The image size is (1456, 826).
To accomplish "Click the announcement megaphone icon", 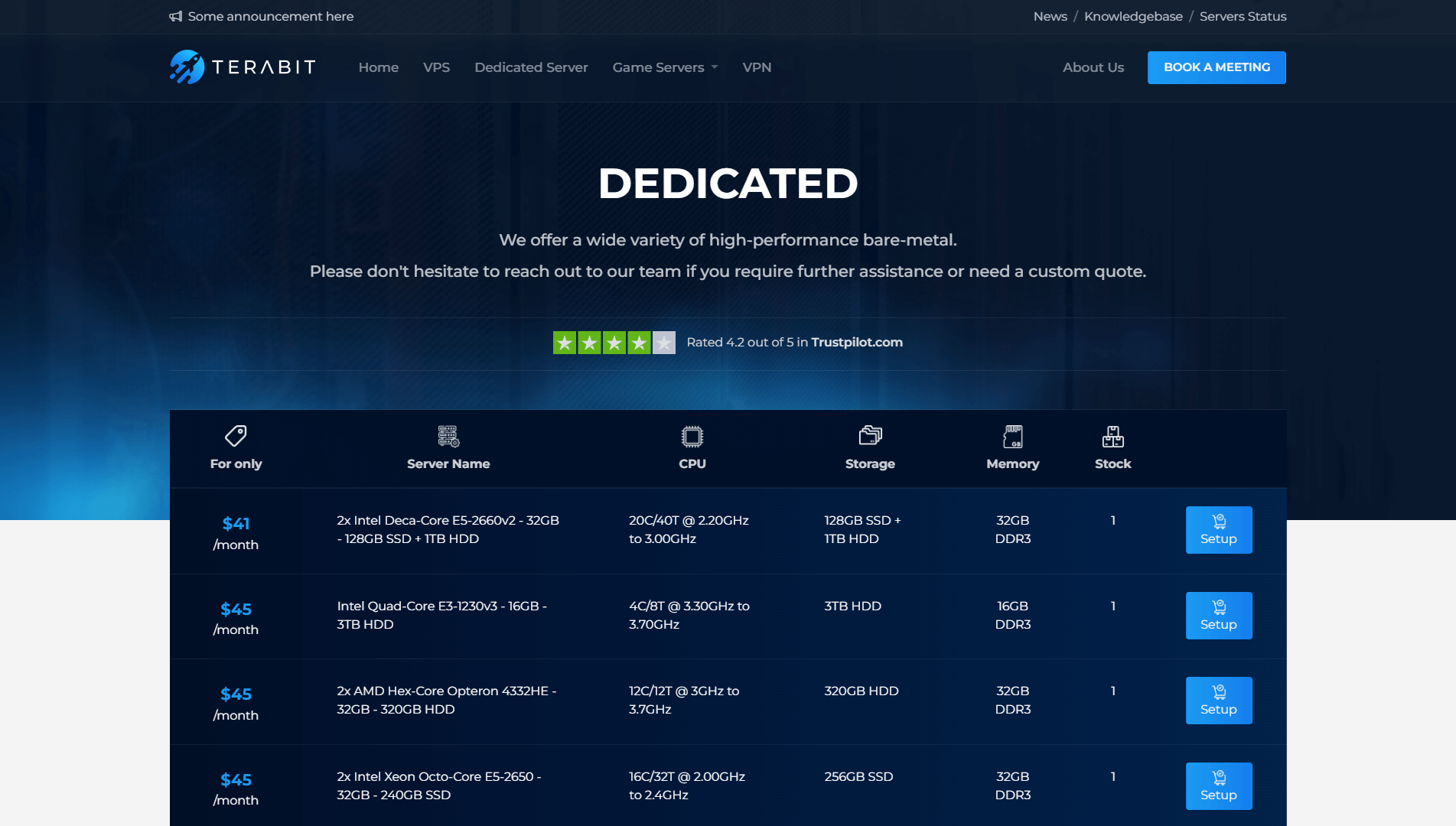I will pyautogui.click(x=176, y=16).
